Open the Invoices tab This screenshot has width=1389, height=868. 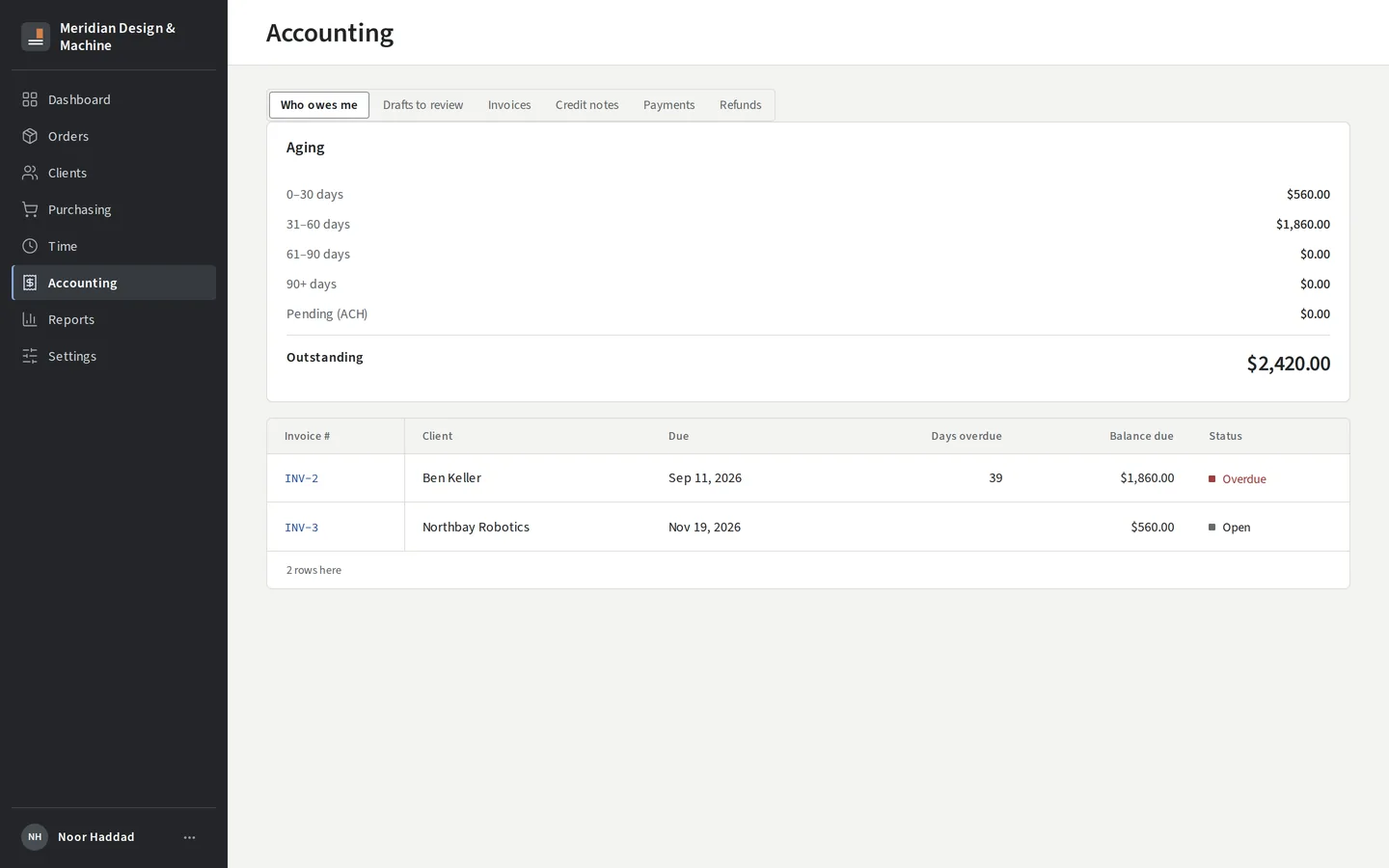[509, 105]
